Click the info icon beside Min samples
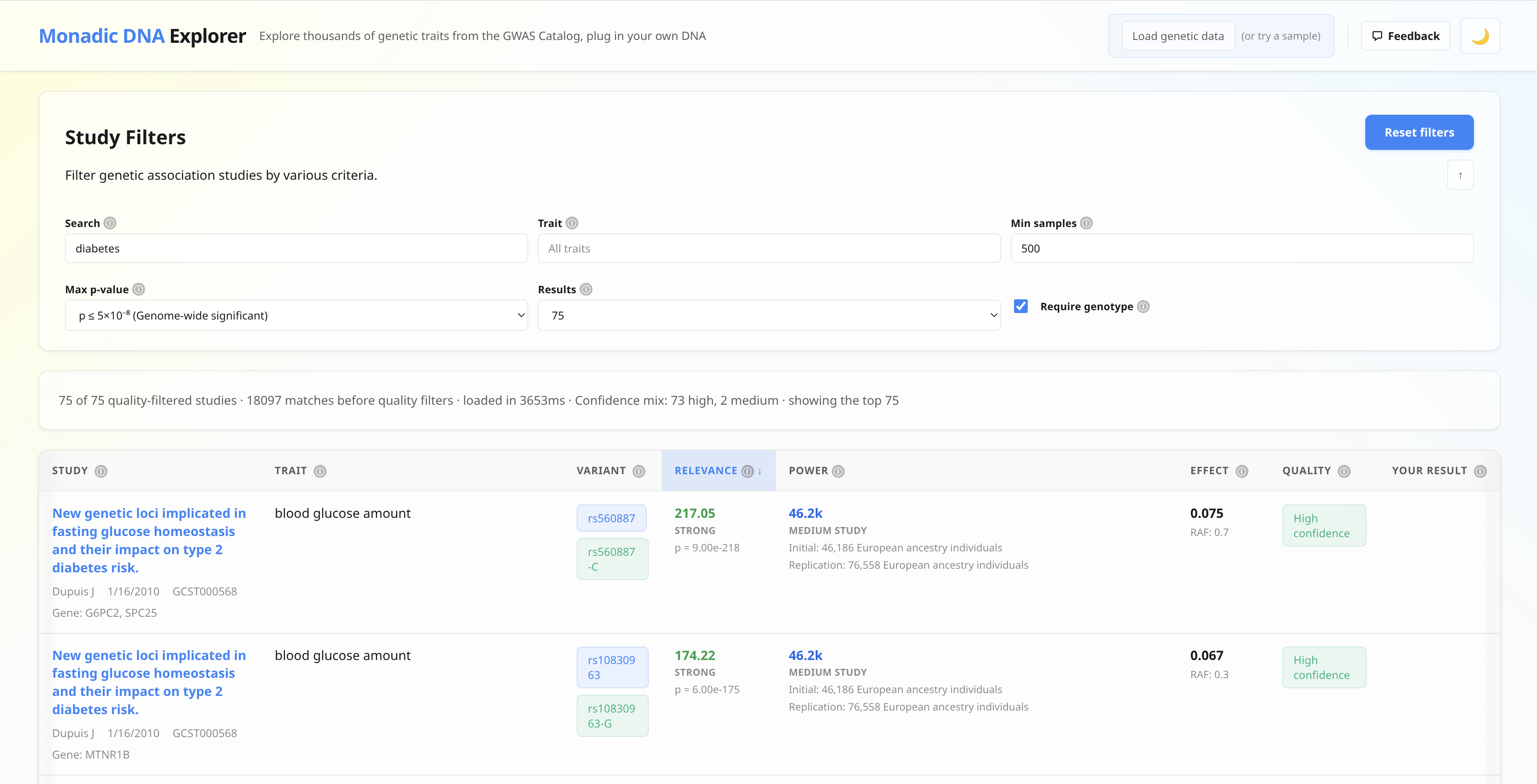 pyautogui.click(x=1087, y=223)
